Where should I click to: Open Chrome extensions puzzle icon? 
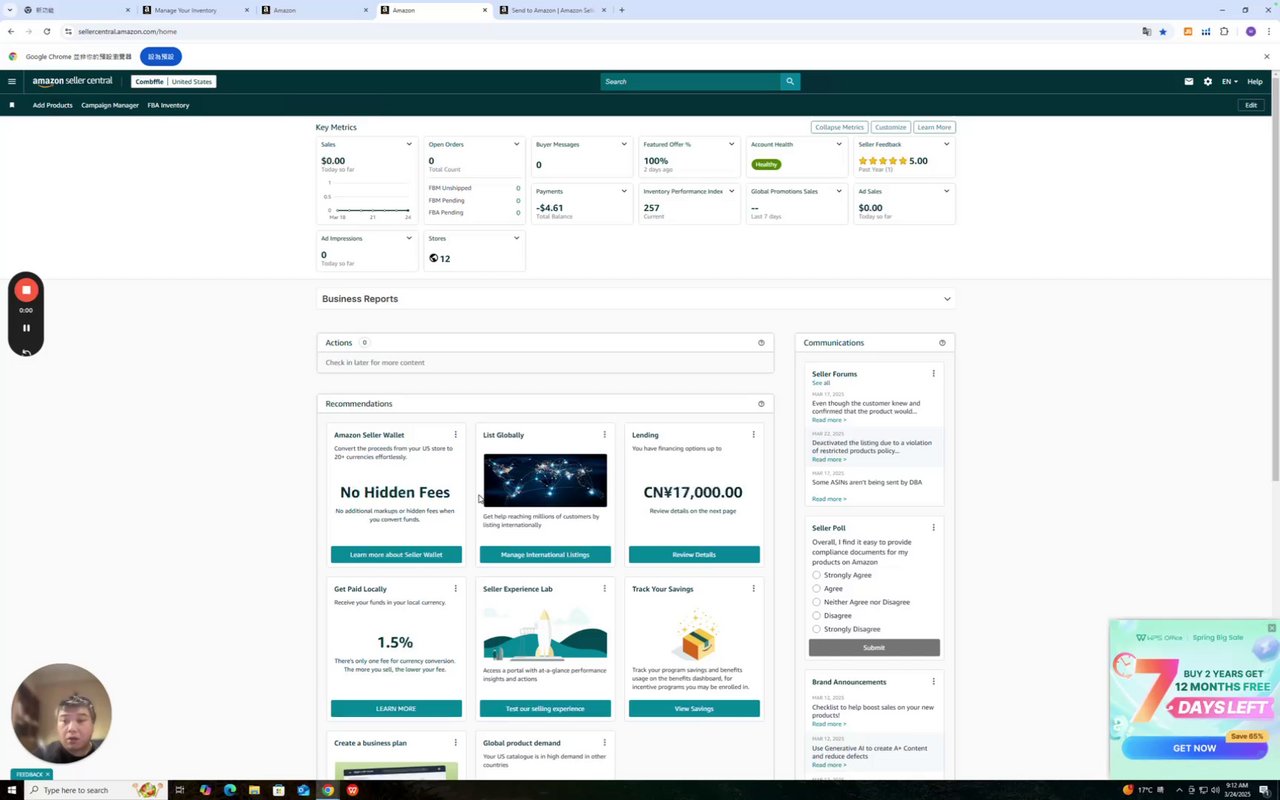pyautogui.click(x=1224, y=31)
